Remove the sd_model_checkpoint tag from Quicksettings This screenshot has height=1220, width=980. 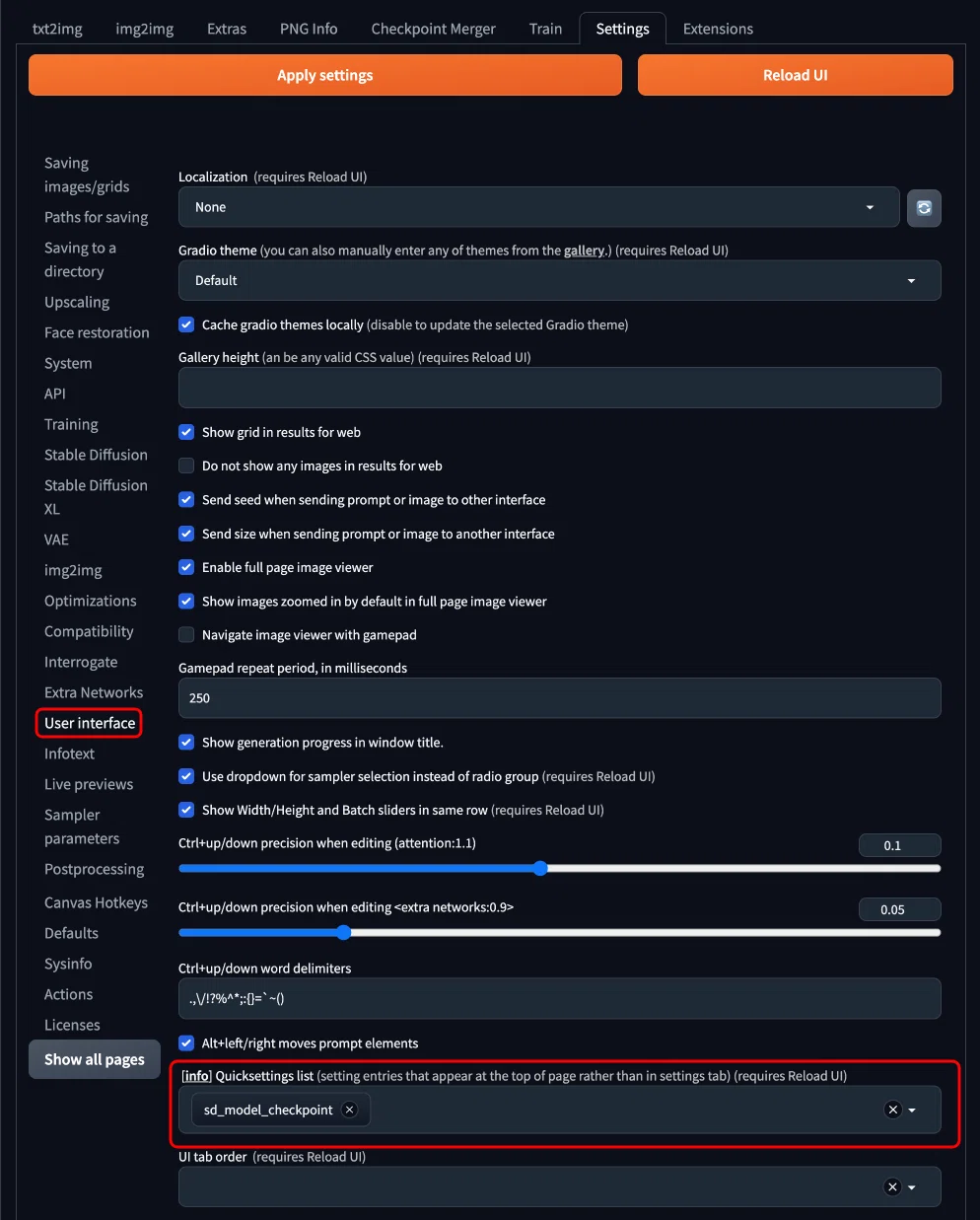(349, 1110)
